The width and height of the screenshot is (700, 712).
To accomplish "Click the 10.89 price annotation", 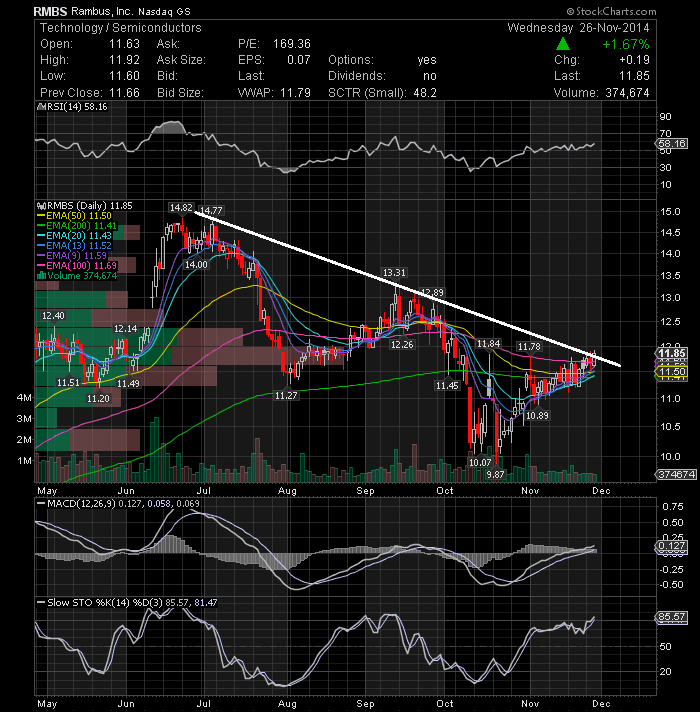I will tap(537, 415).
